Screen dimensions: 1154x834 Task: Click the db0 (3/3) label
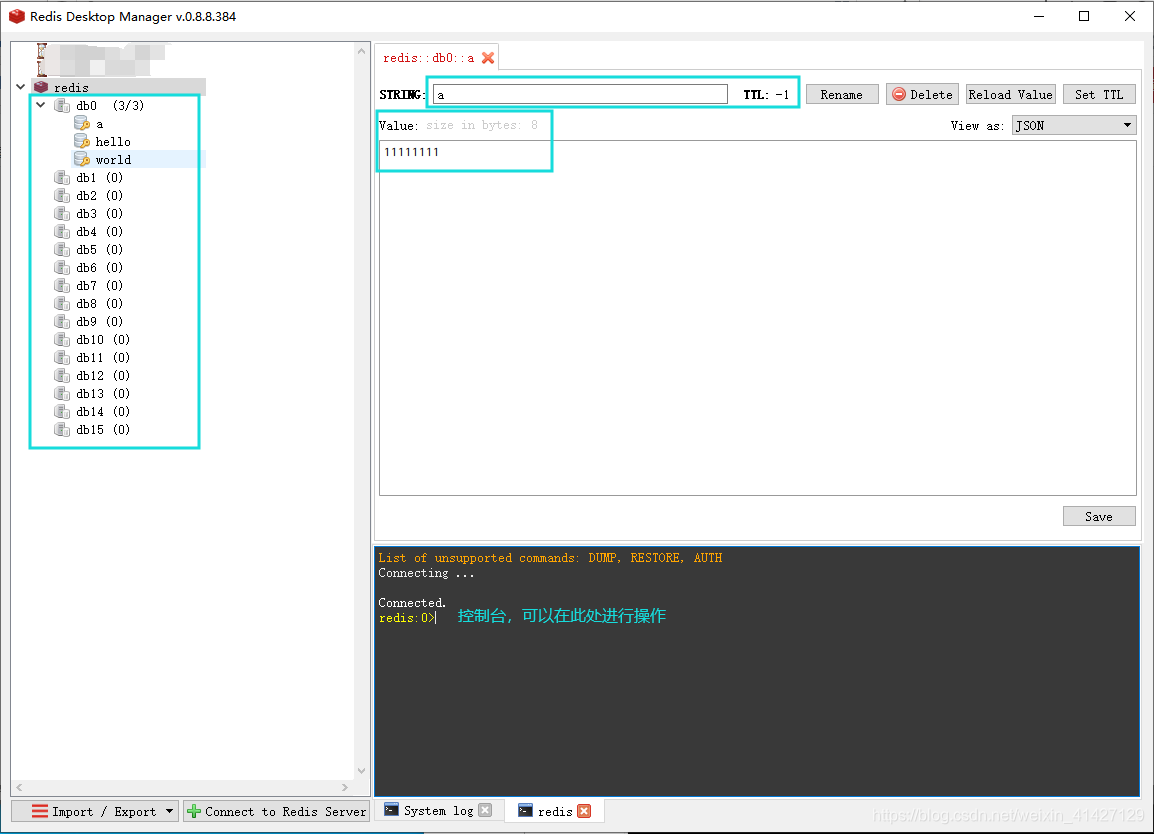110,105
